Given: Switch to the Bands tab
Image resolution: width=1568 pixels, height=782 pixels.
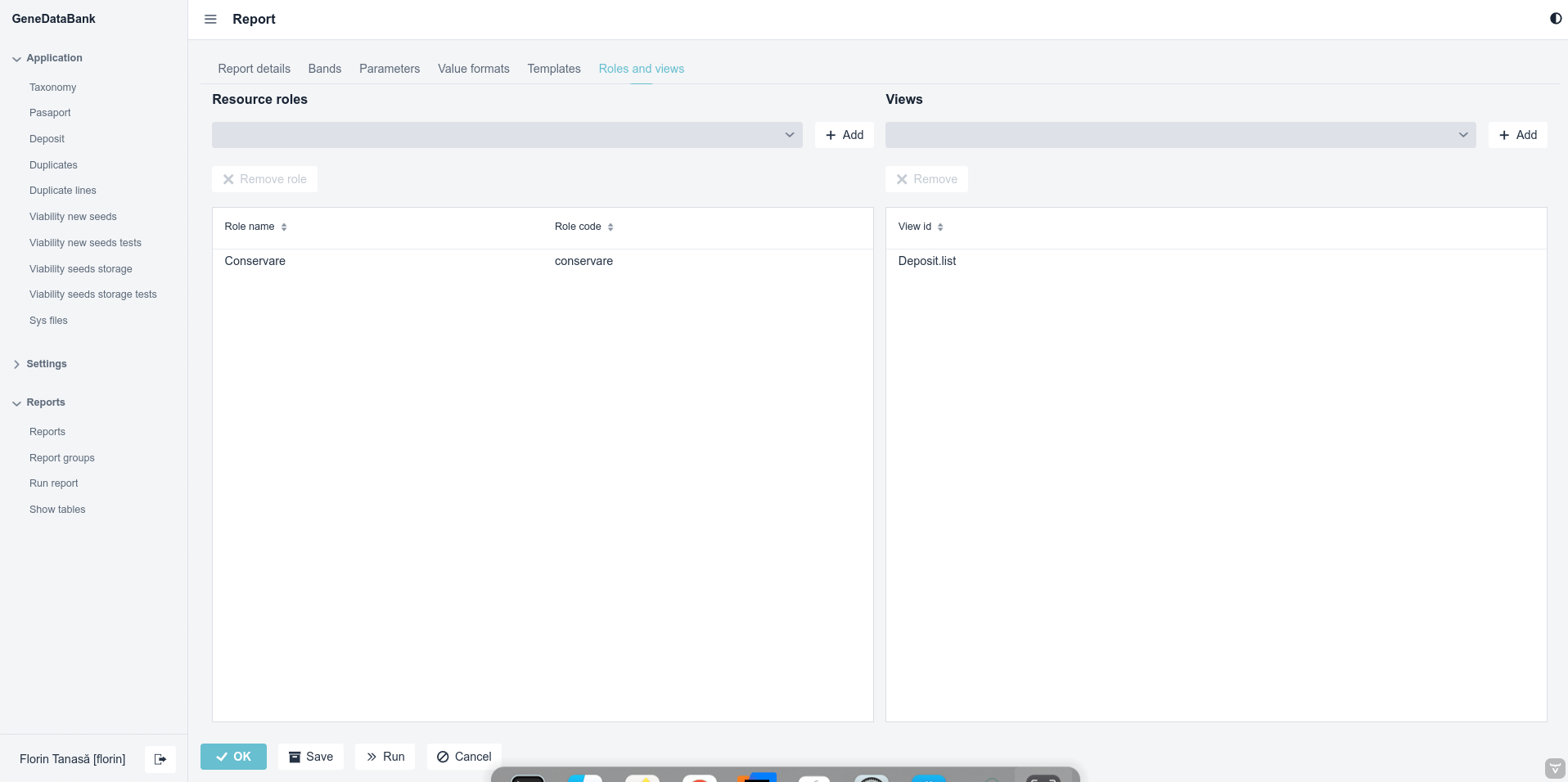Looking at the screenshot, I should (x=325, y=69).
